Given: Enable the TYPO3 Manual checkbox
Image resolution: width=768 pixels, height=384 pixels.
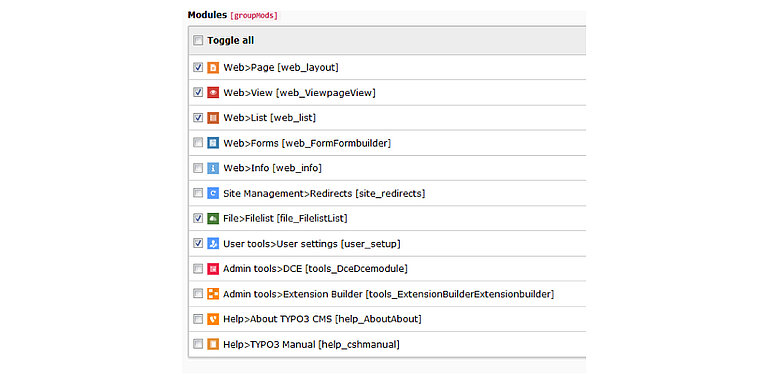Looking at the screenshot, I should coord(198,344).
